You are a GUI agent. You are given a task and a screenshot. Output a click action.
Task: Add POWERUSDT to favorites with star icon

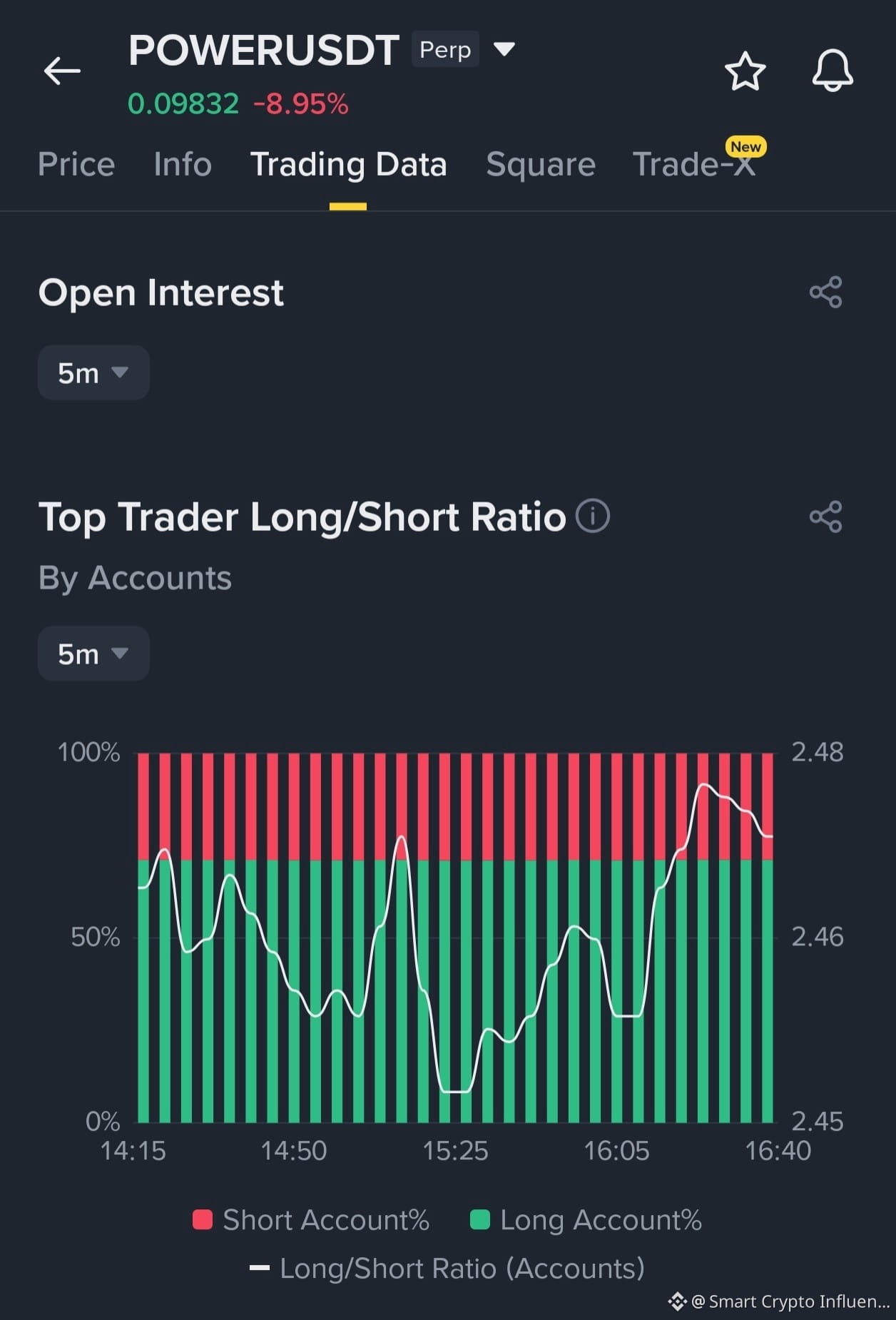click(745, 71)
